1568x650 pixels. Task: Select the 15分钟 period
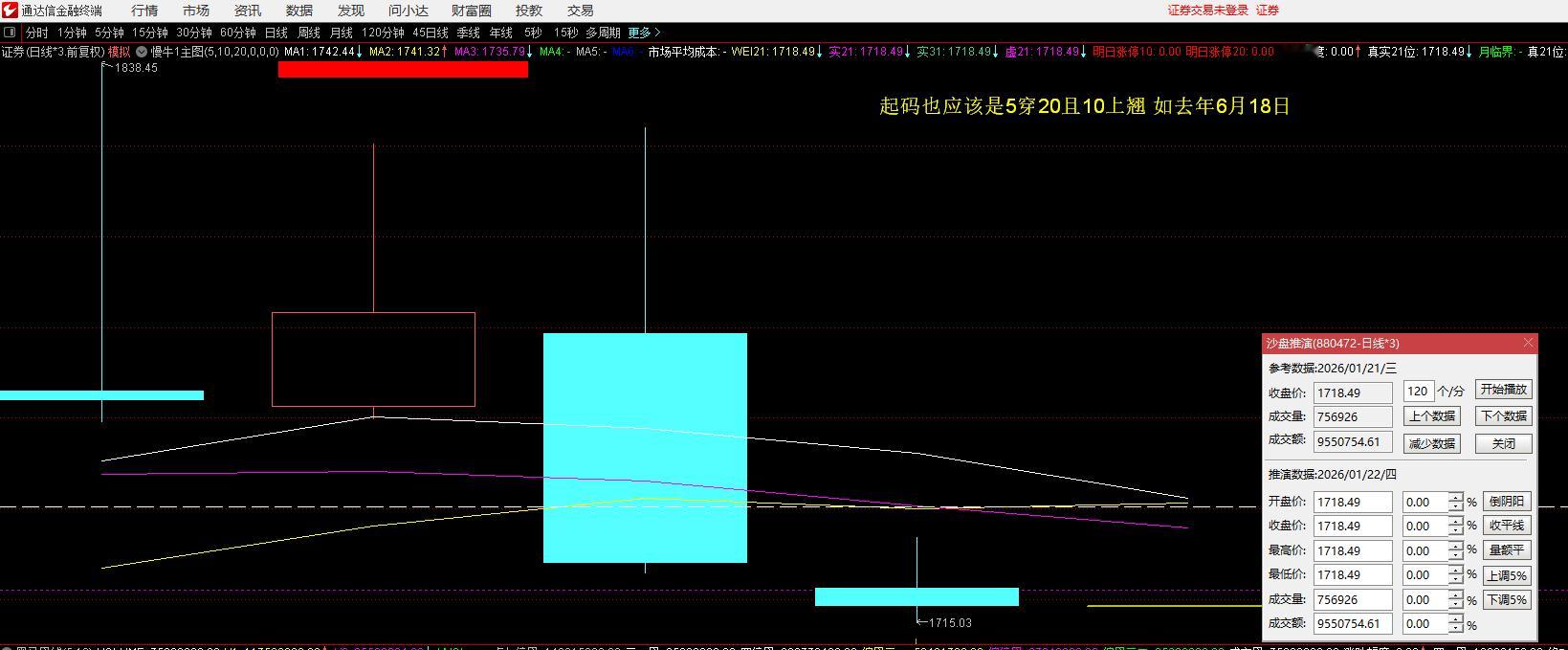coord(150,33)
